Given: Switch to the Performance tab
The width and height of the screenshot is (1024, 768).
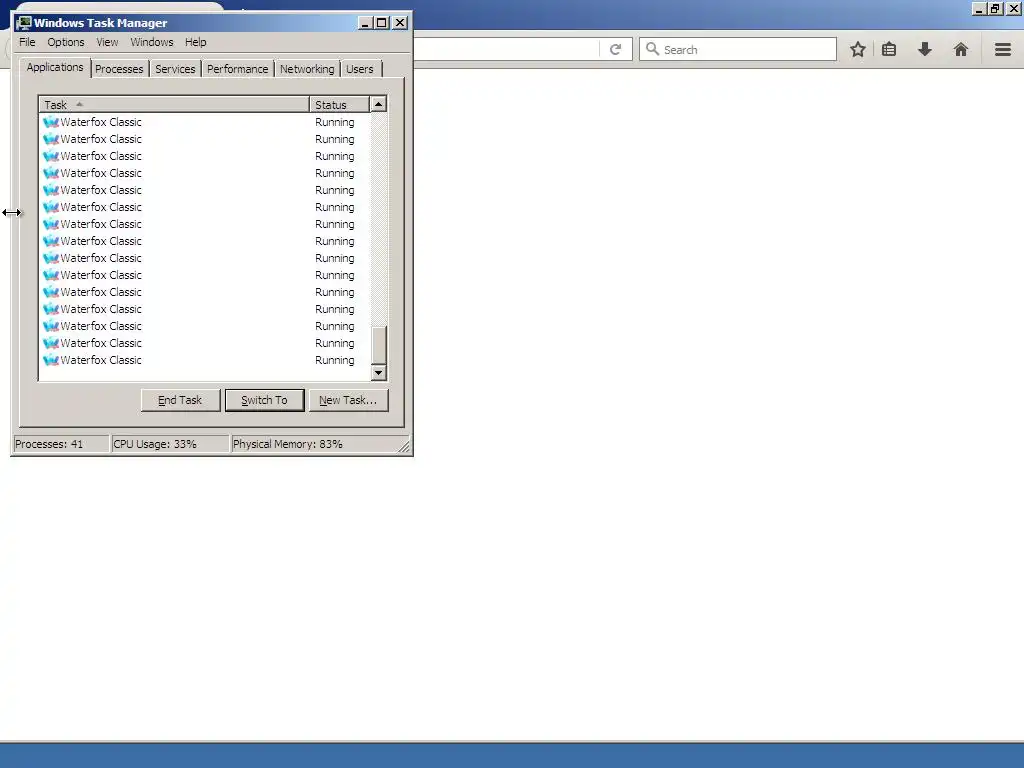Looking at the screenshot, I should [237, 69].
